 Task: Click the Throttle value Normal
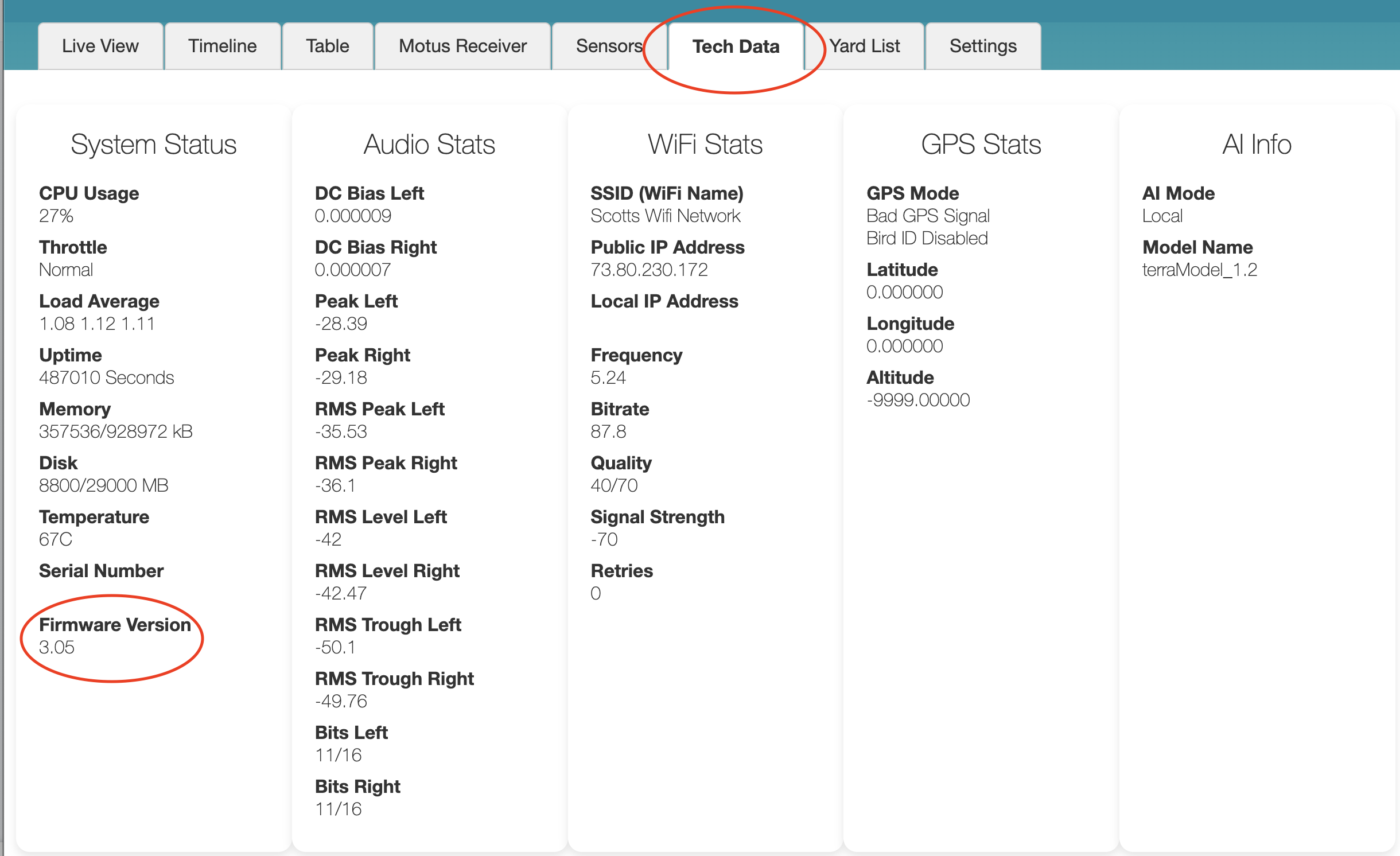pos(66,270)
